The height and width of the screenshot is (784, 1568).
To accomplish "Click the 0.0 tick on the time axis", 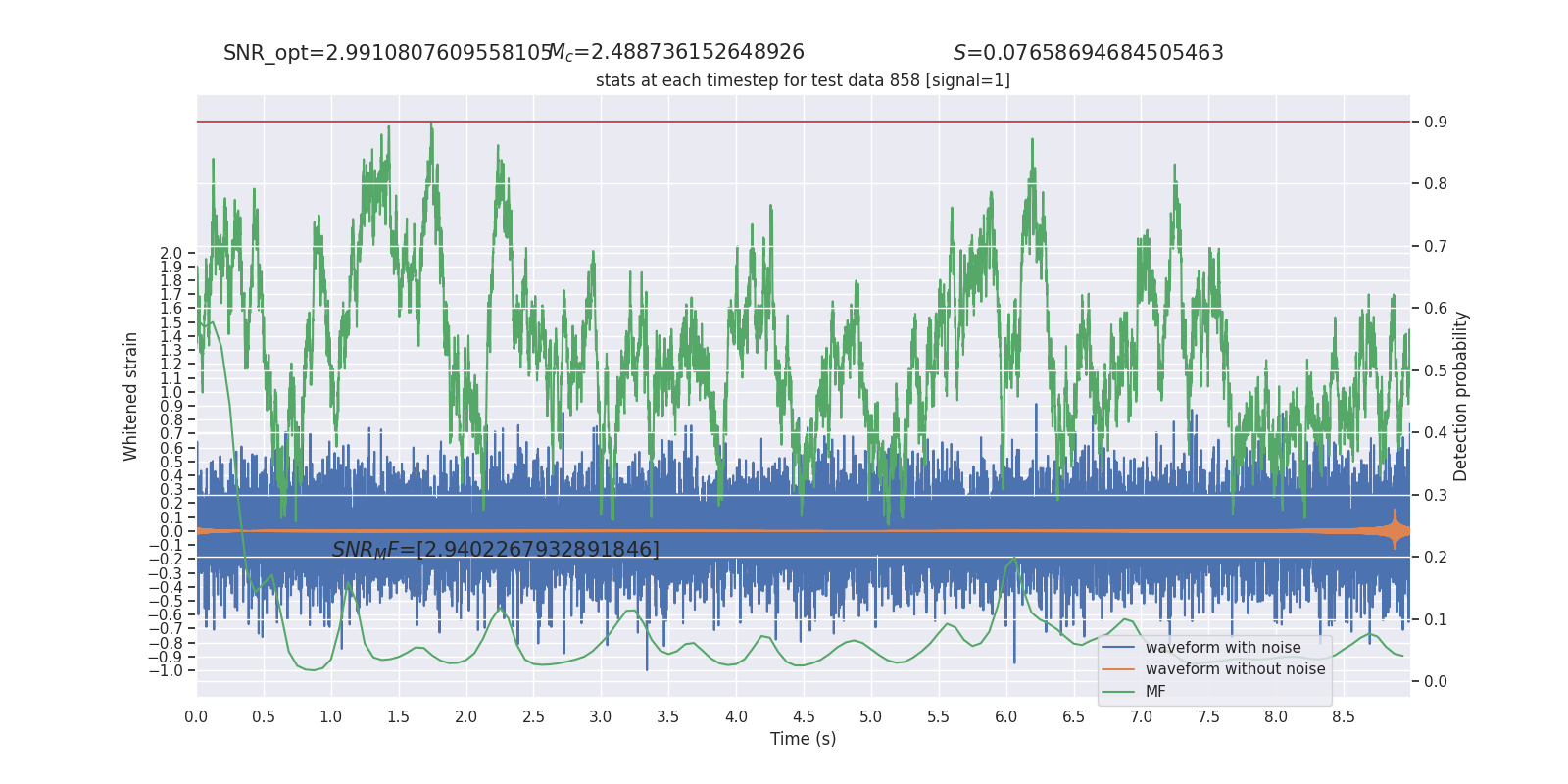I will click(x=196, y=717).
